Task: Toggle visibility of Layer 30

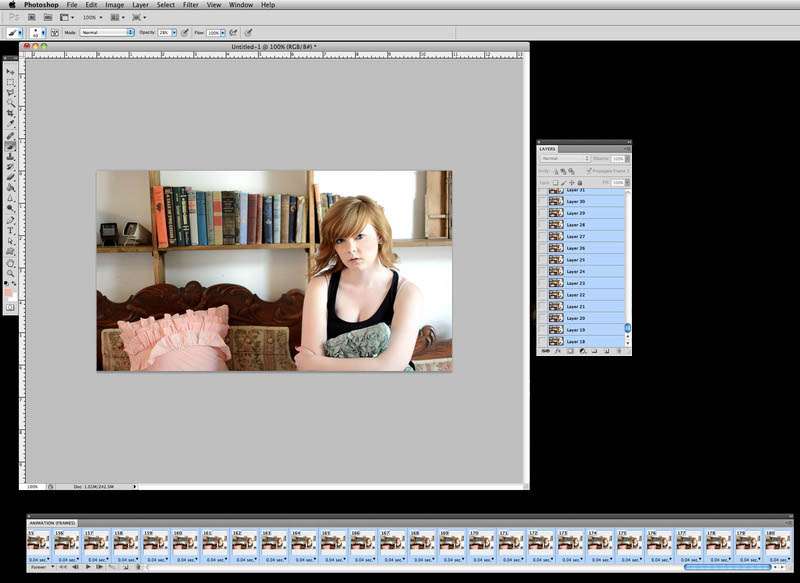Action: click(x=542, y=201)
